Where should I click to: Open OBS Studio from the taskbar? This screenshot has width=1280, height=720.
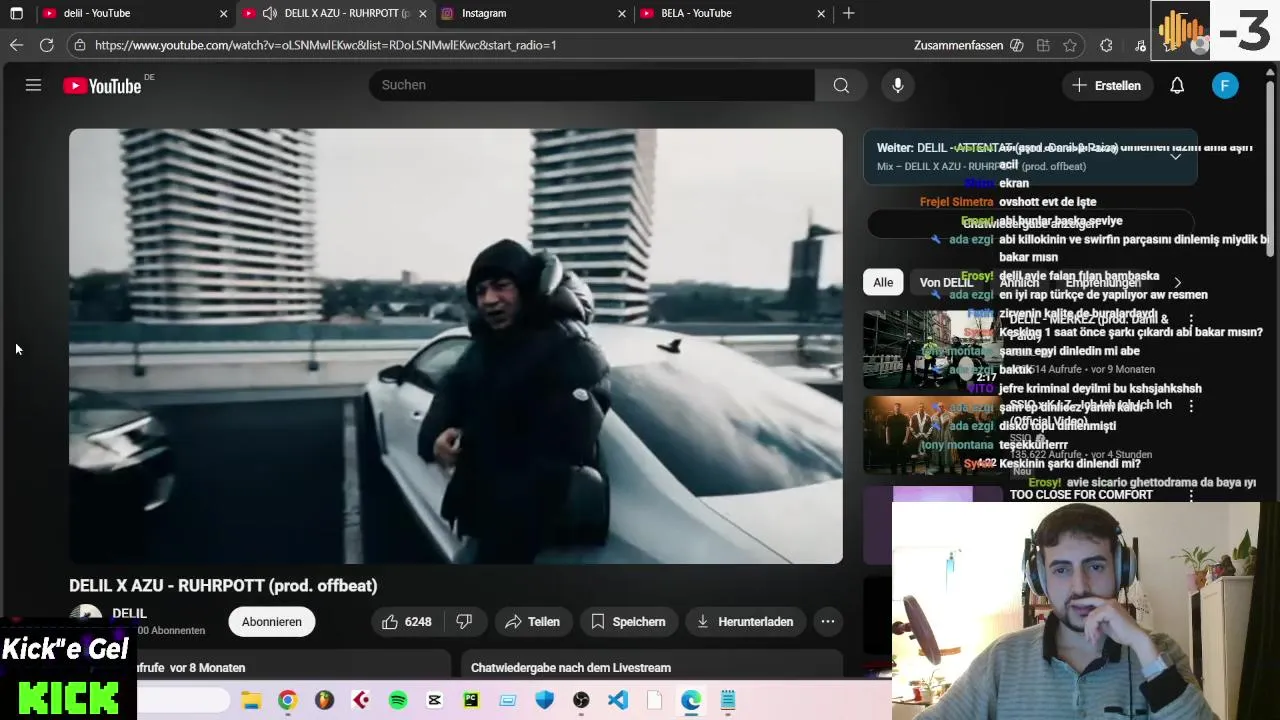581,700
